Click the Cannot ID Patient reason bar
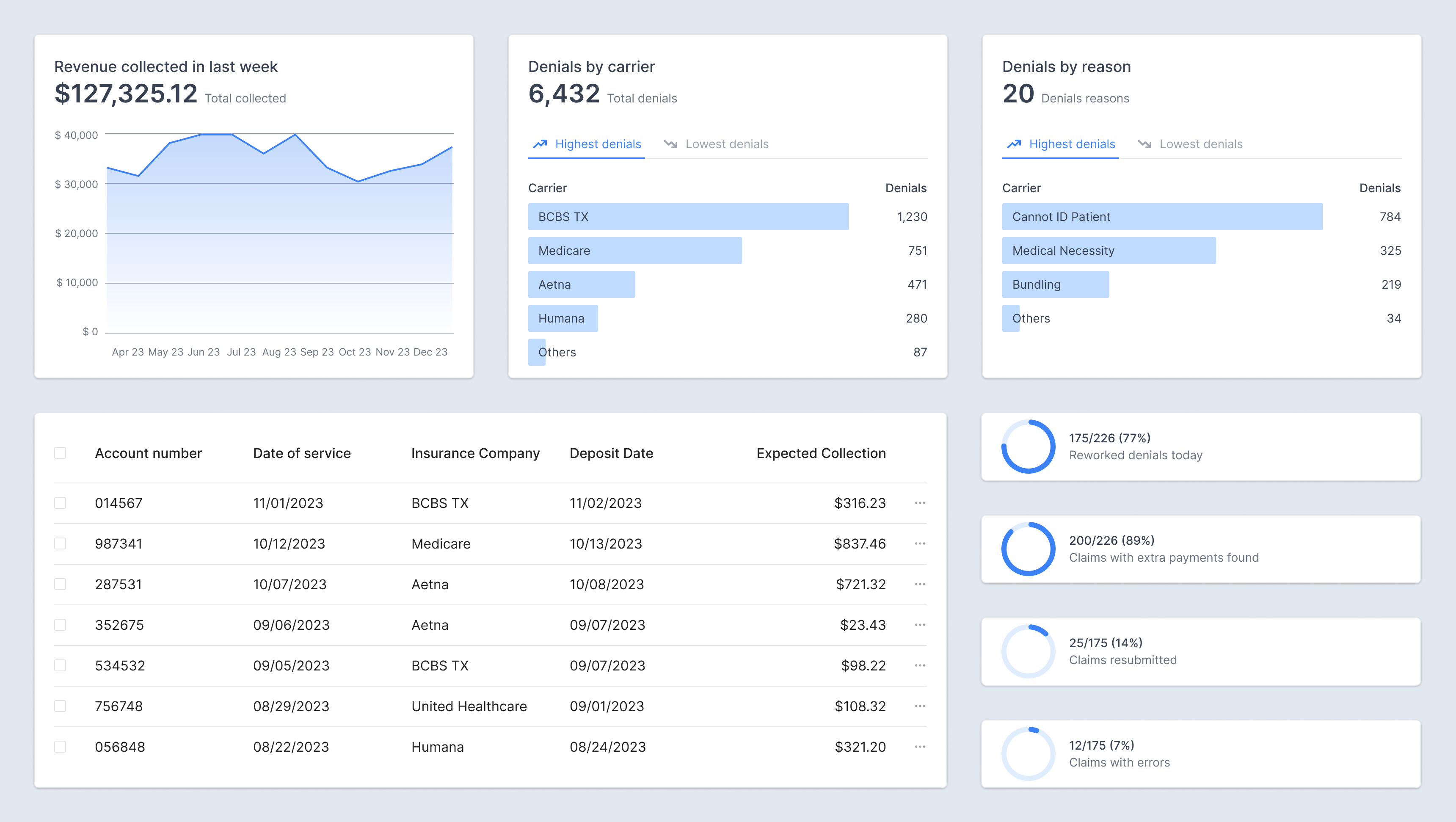The width and height of the screenshot is (1456, 822). (1162, 217)
